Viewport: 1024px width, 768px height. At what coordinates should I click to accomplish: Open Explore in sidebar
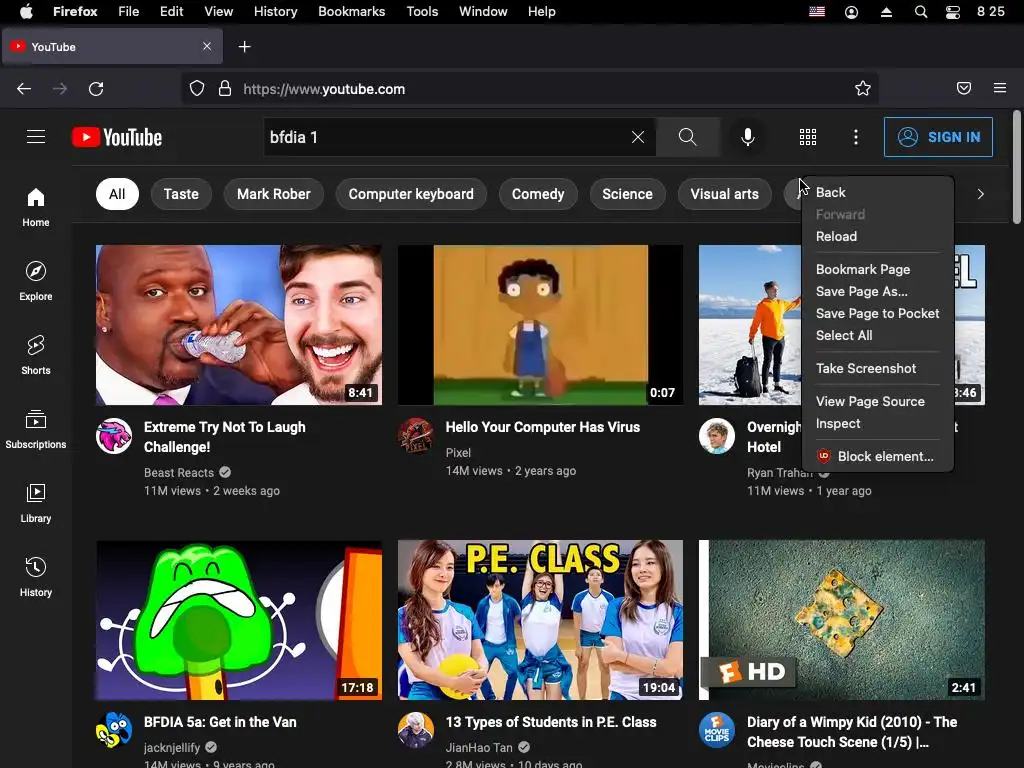click(36, 281)
